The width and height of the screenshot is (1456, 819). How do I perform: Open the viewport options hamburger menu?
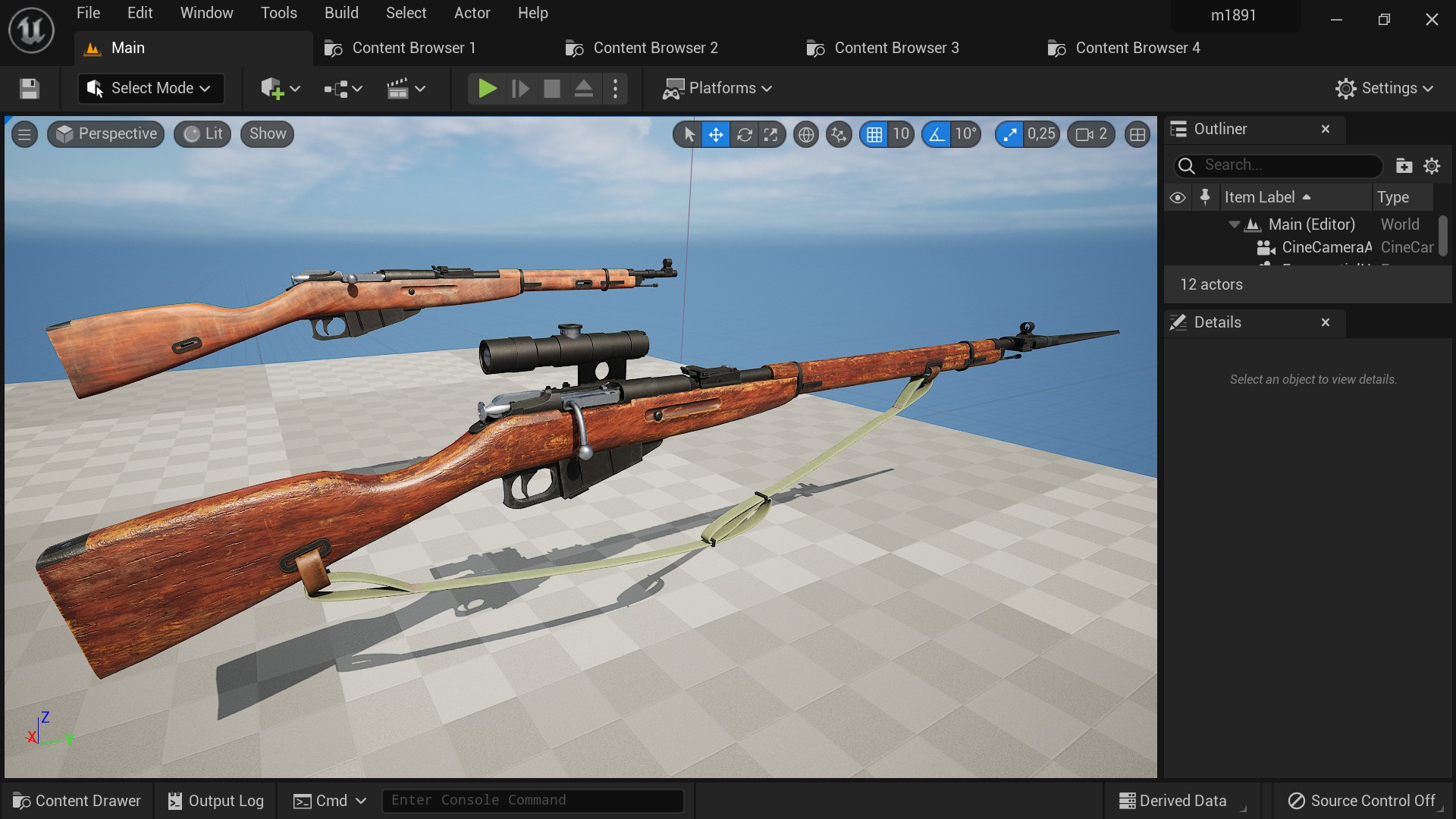pos(24,134)
